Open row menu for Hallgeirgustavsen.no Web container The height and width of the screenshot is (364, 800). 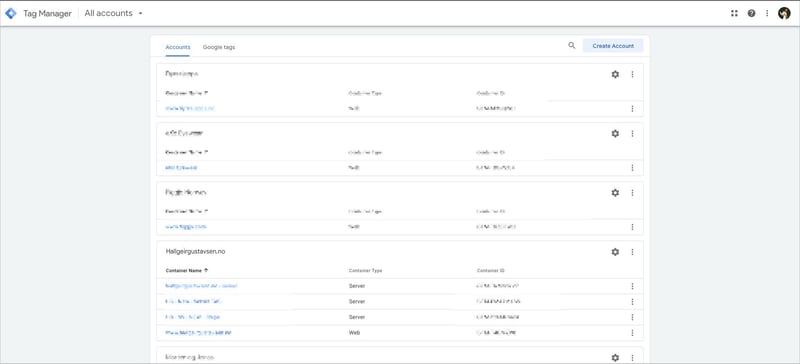click(x=632, y=332)
